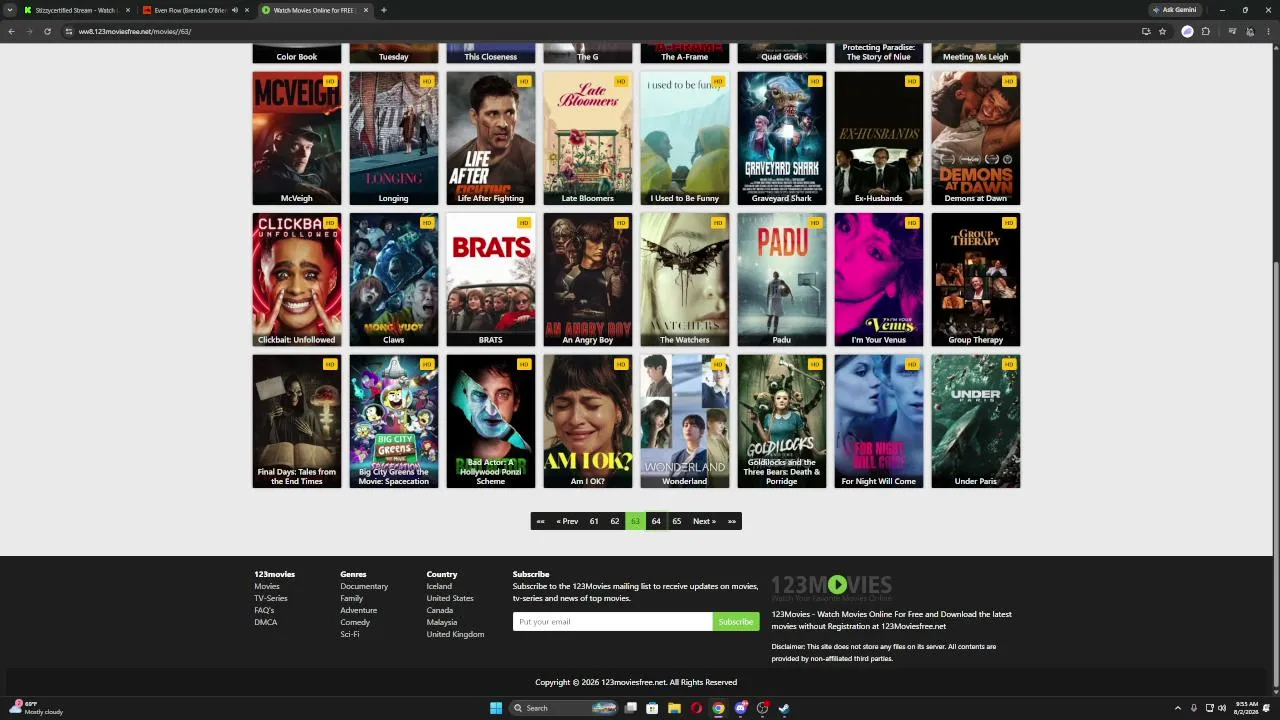
Task: Go to the Next page in pagination
Action: pos(704,521)
